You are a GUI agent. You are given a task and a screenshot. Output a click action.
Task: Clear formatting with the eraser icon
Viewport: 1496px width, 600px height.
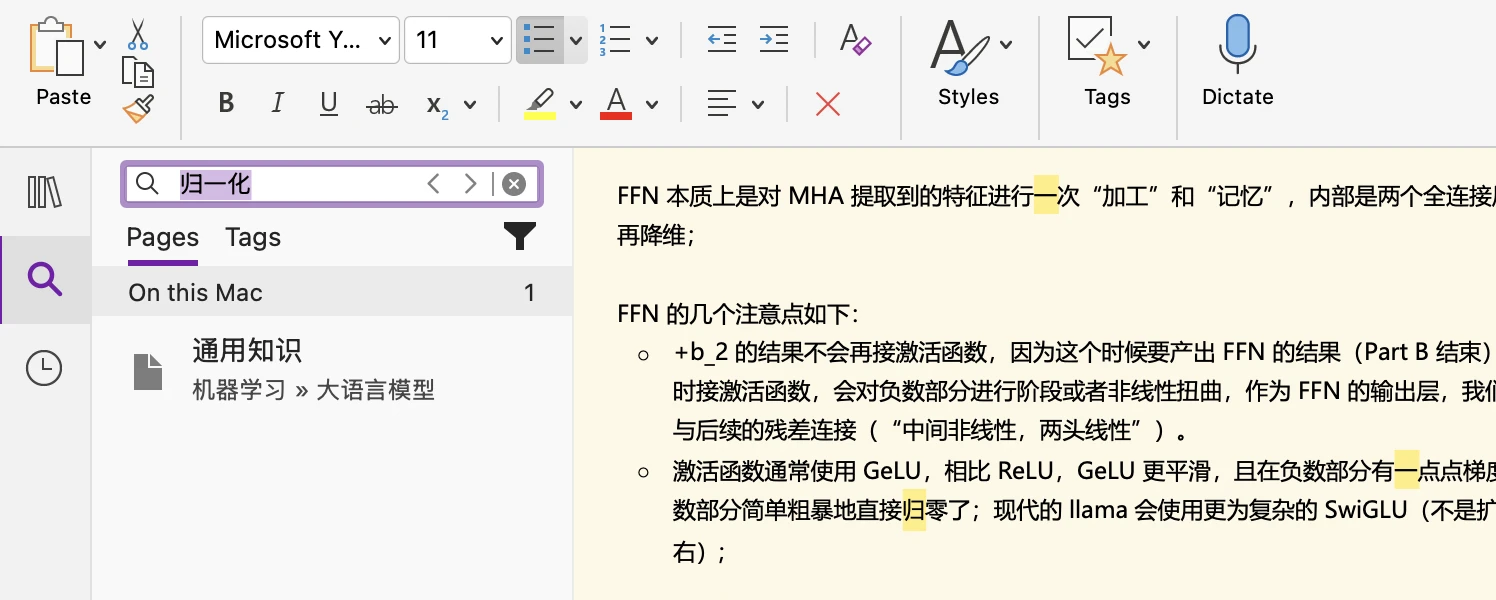(x=855, y=40)
